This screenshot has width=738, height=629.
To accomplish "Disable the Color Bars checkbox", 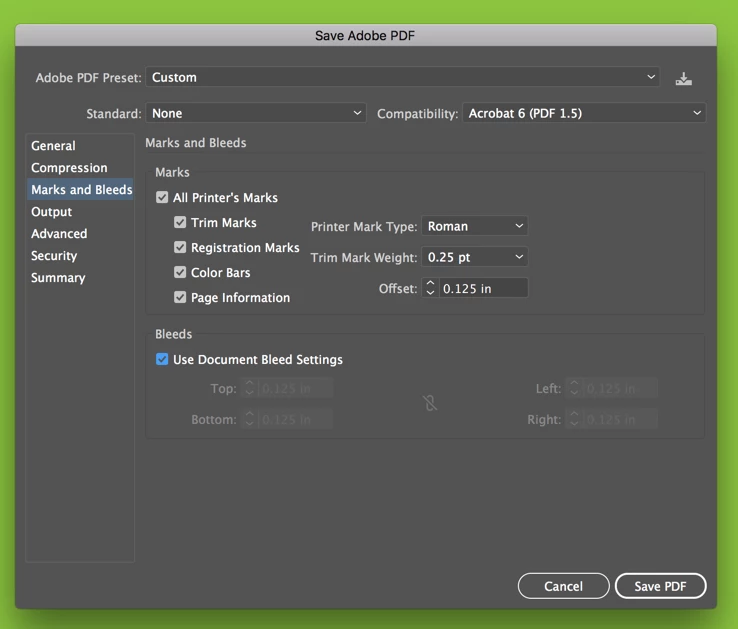I will pos(180,272).
